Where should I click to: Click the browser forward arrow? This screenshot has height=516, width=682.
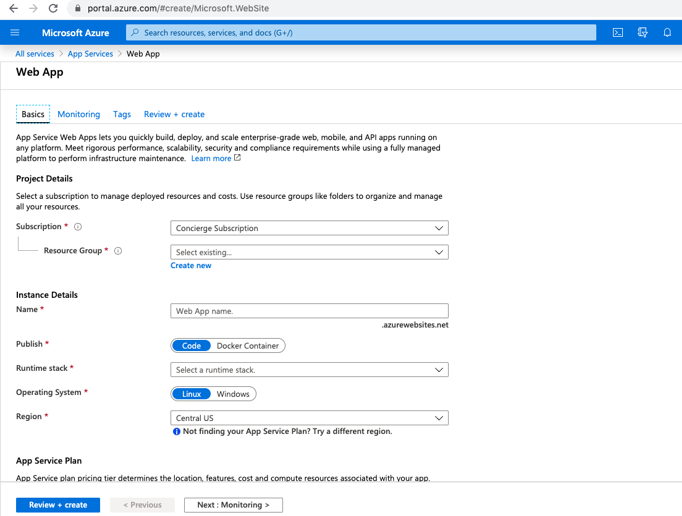pyautogui.click(x=33, y=8)
